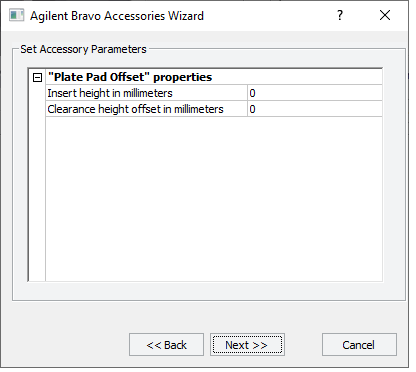Viewport: 416px width, 372px height.
Task: Close the Accessories Wizard window
Action: [385, 15]
